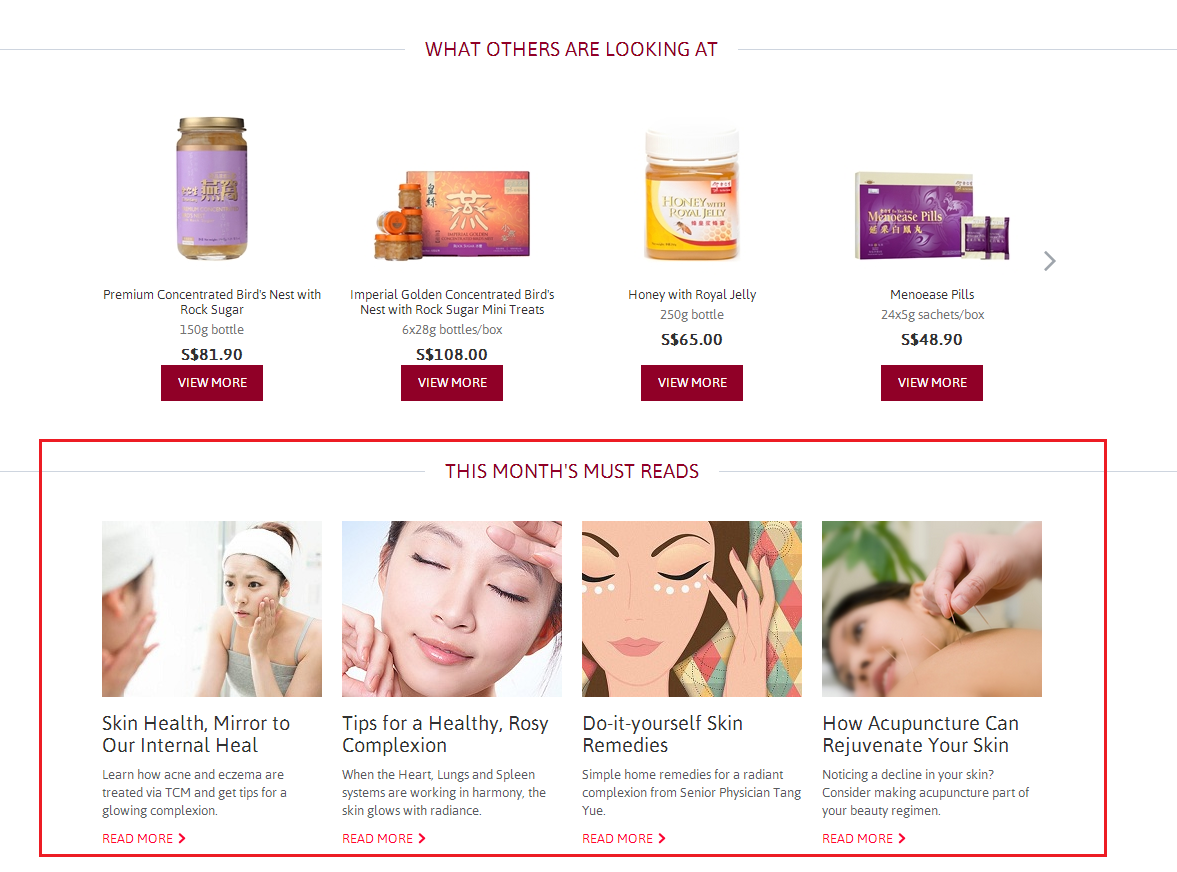Open the honey jar product image
1177x872 pixels.
click(x=692, y=194)
